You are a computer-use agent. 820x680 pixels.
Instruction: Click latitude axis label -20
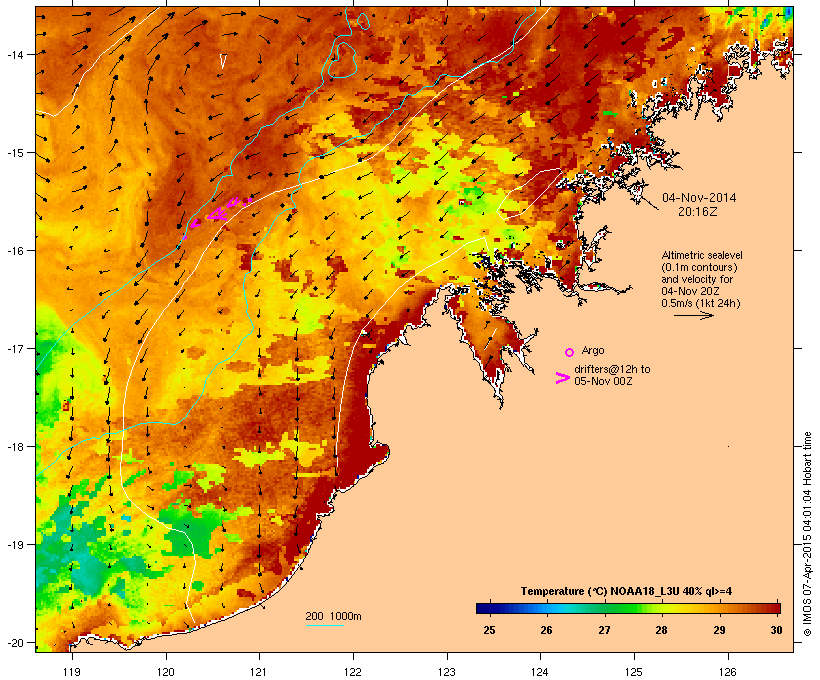15,642
